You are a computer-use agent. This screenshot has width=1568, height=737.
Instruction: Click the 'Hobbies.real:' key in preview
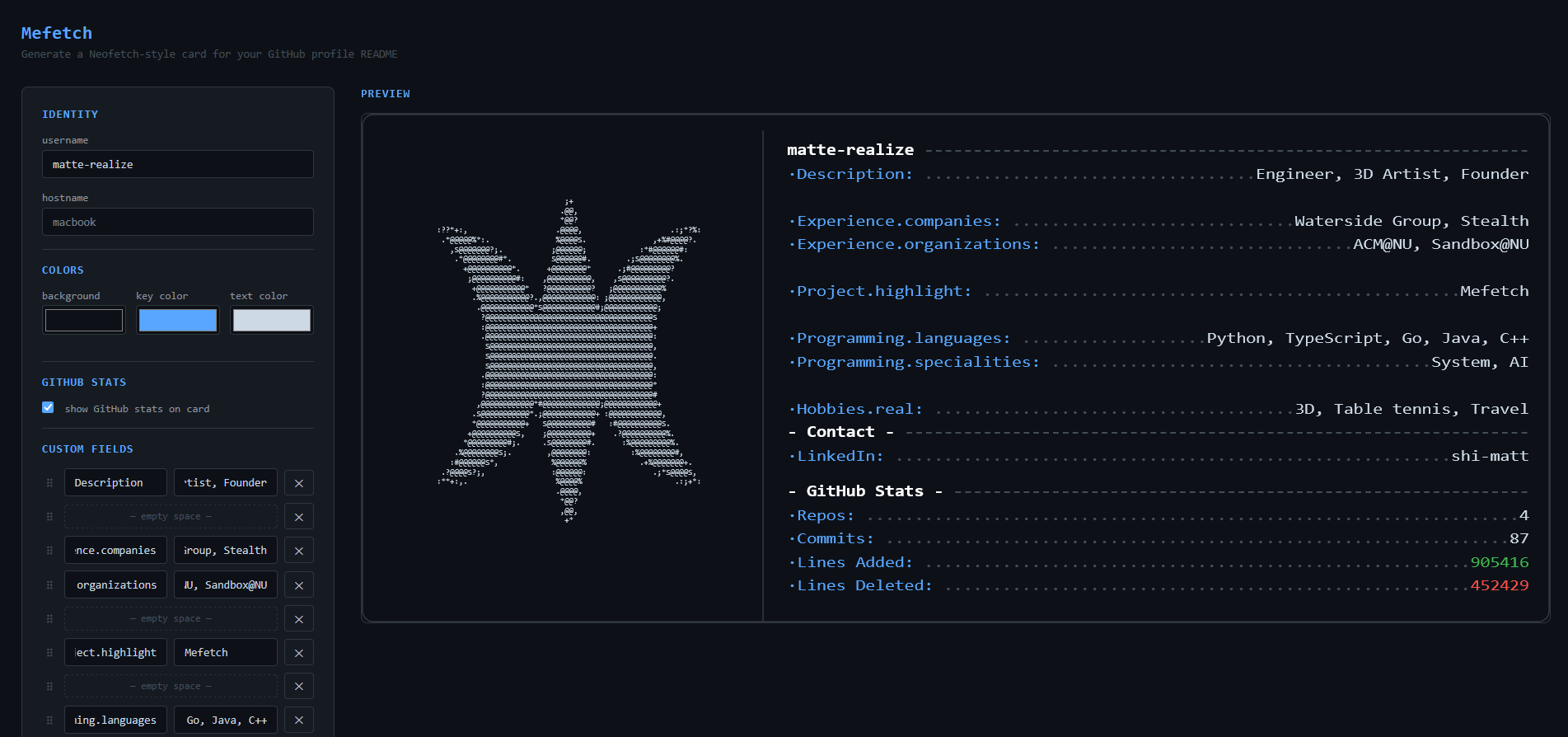(856, 409)
